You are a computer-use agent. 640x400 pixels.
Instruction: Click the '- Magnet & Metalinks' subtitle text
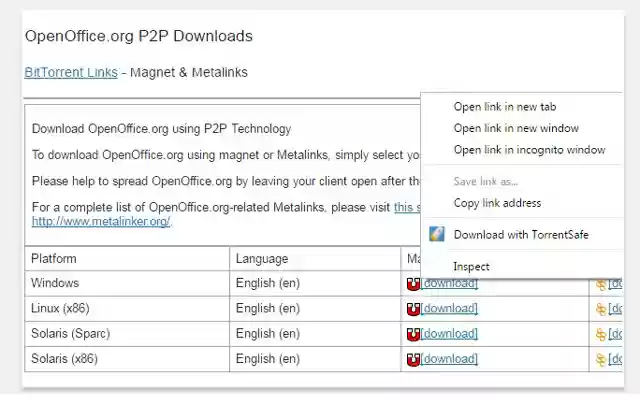point(185,72)
